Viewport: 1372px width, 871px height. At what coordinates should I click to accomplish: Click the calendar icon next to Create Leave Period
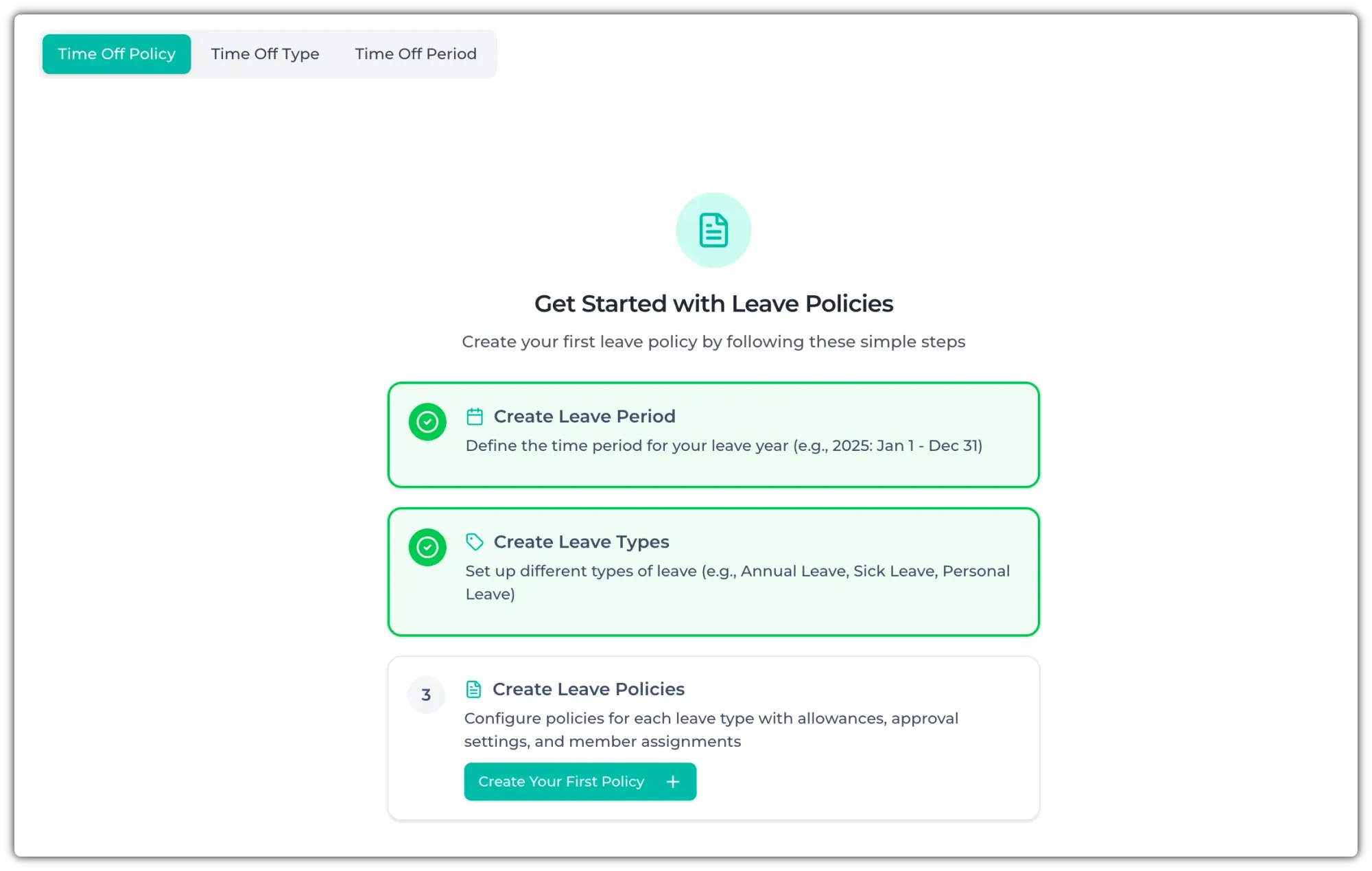pos(475,417)
